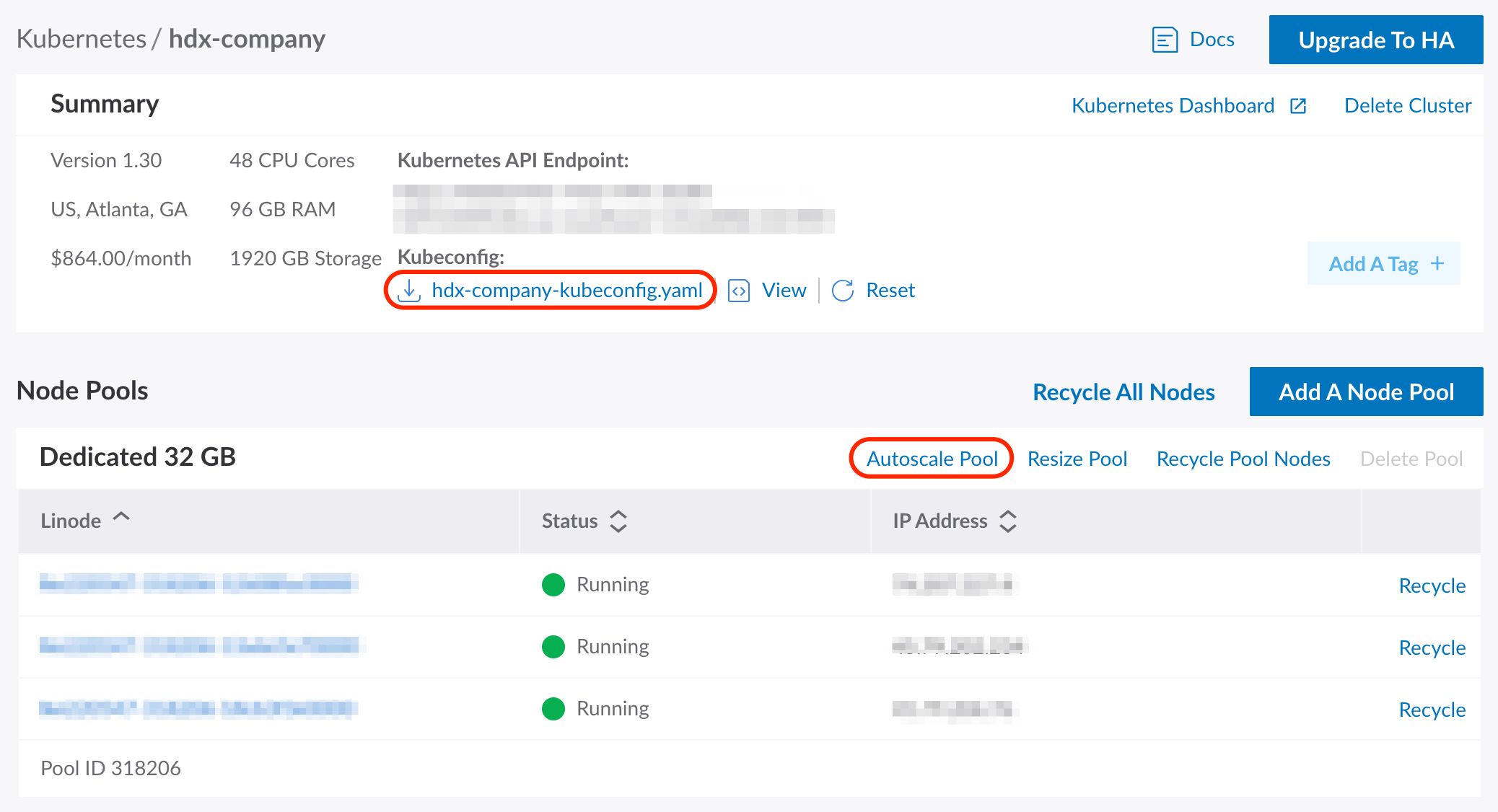1498x812 pixels.
Task: Go to Kubernetes breadcrumb link
Action: tap(81, 39)
